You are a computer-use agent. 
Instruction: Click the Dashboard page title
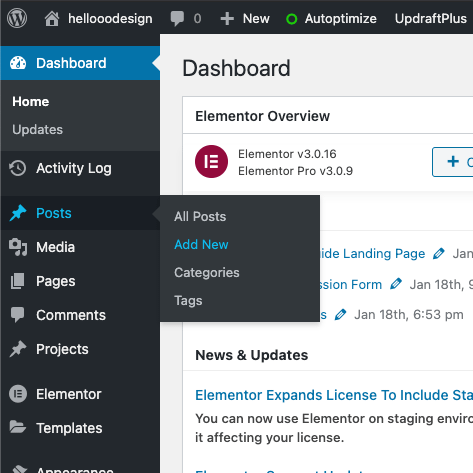click(236, 68)
